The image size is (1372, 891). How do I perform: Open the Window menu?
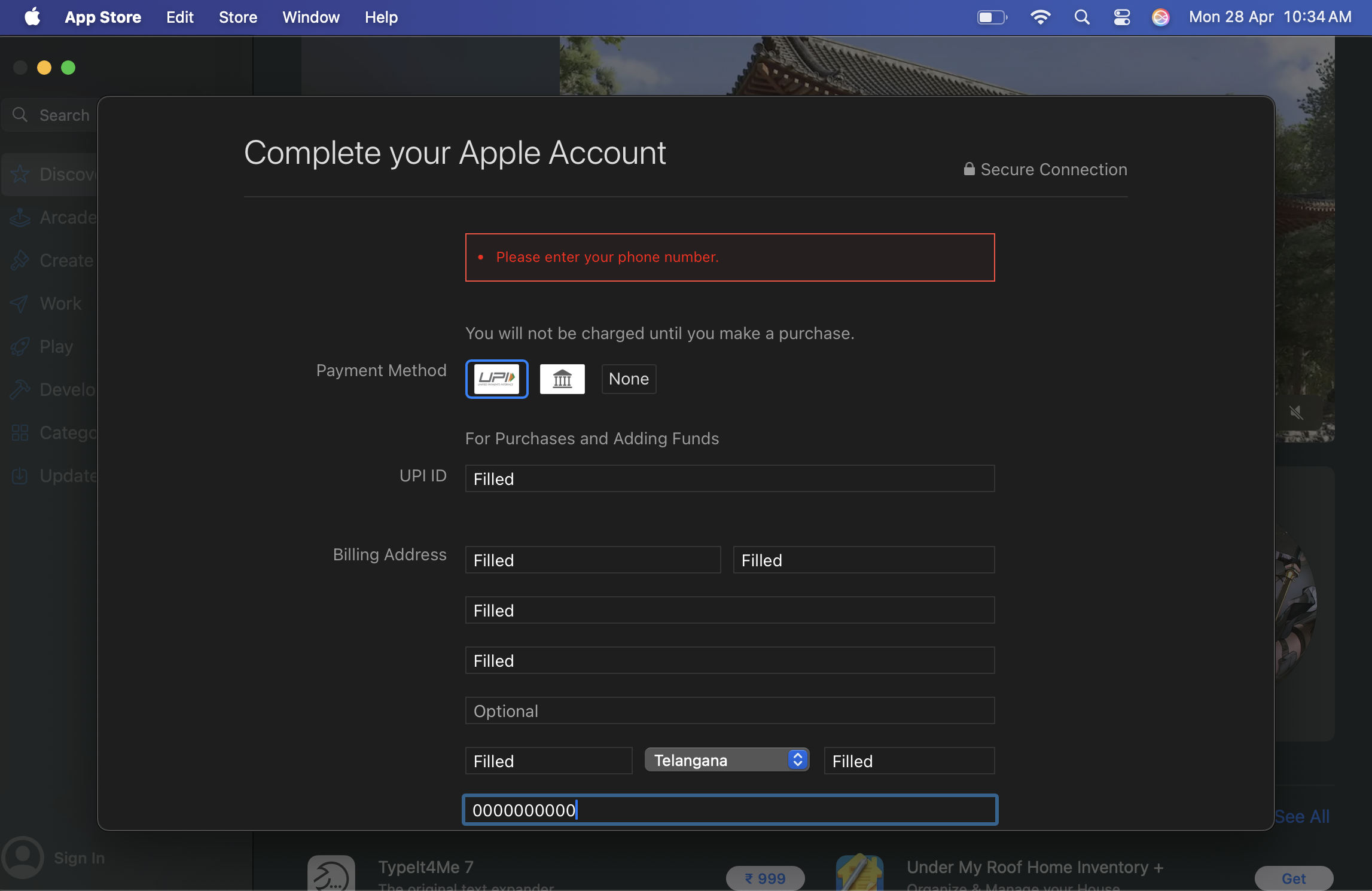coord(310,17)
